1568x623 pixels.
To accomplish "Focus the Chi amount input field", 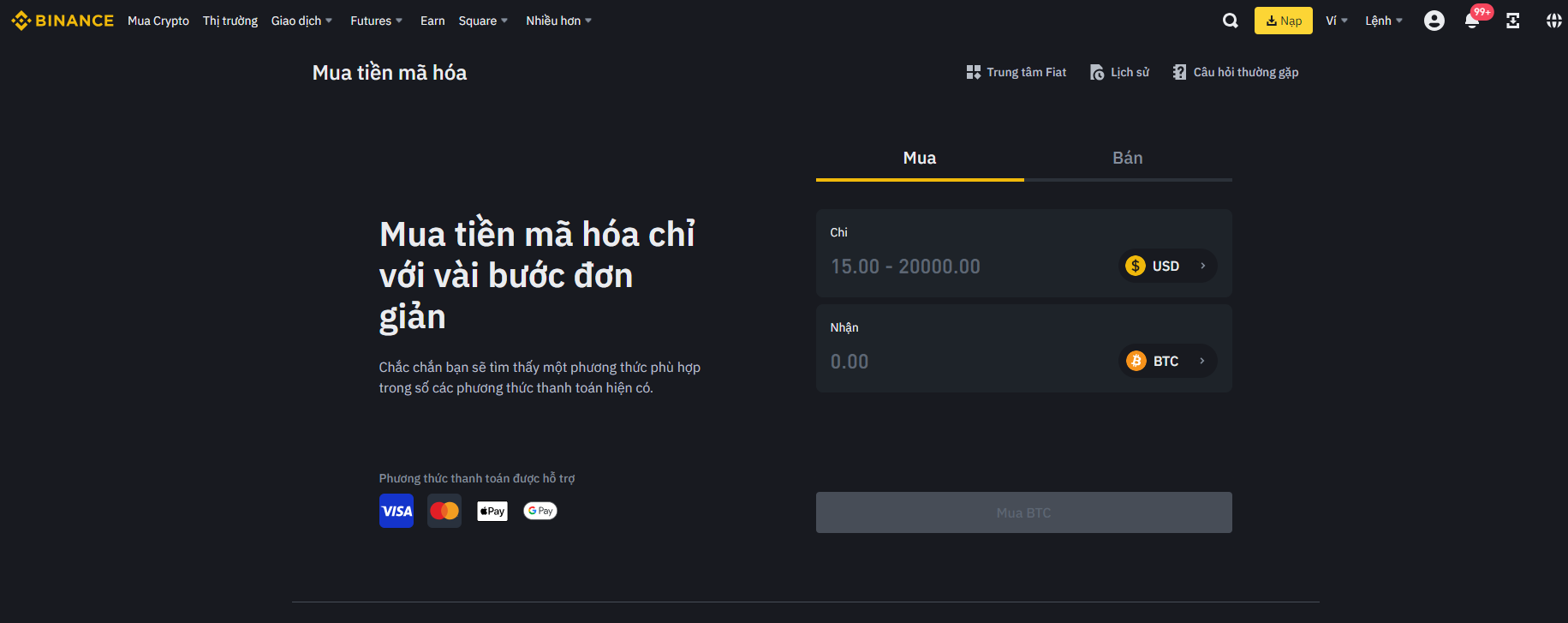I will click(968, 267).
